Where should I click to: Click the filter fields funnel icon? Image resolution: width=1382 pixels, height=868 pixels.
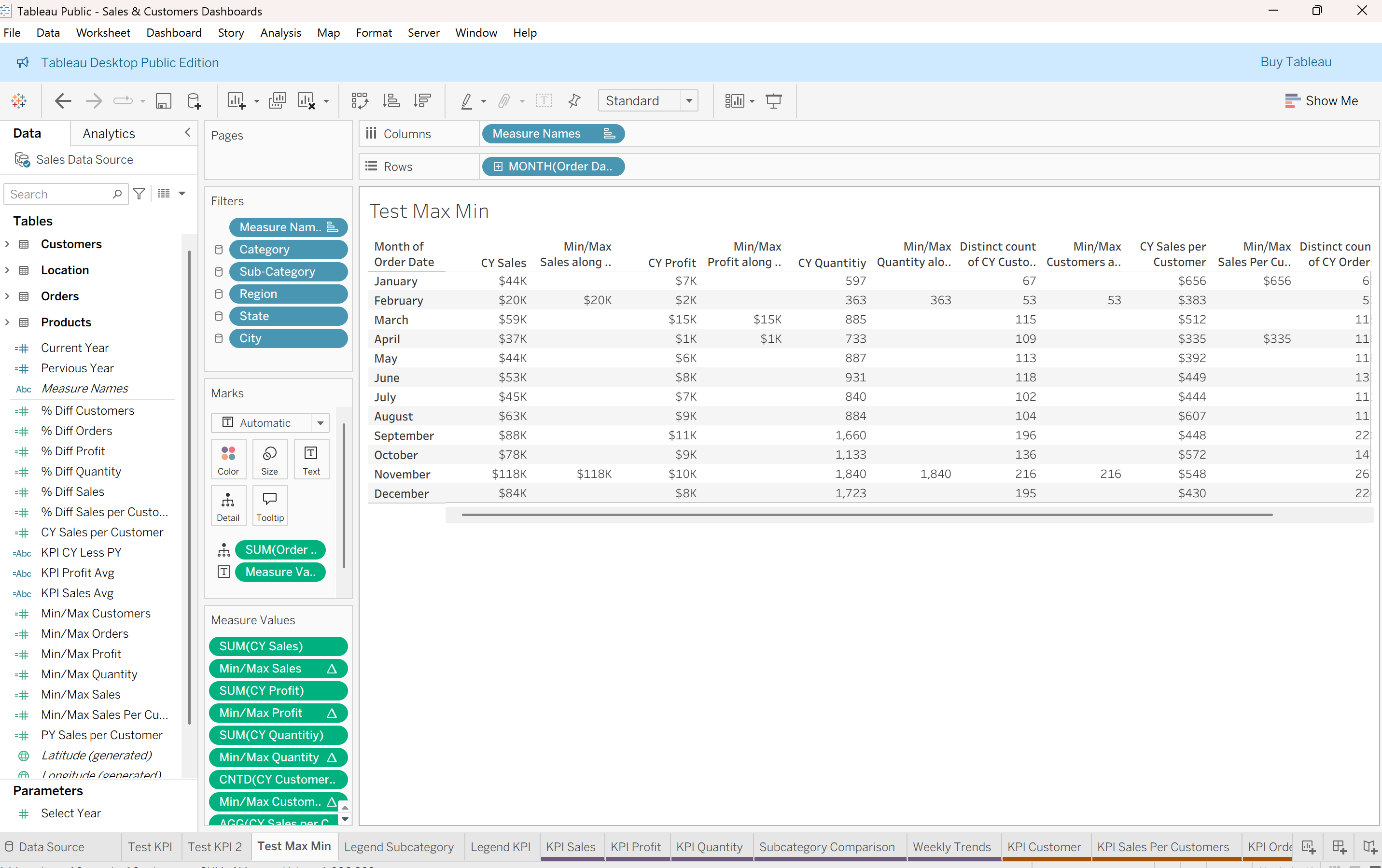pyautogui.click(x=139, y=194)
